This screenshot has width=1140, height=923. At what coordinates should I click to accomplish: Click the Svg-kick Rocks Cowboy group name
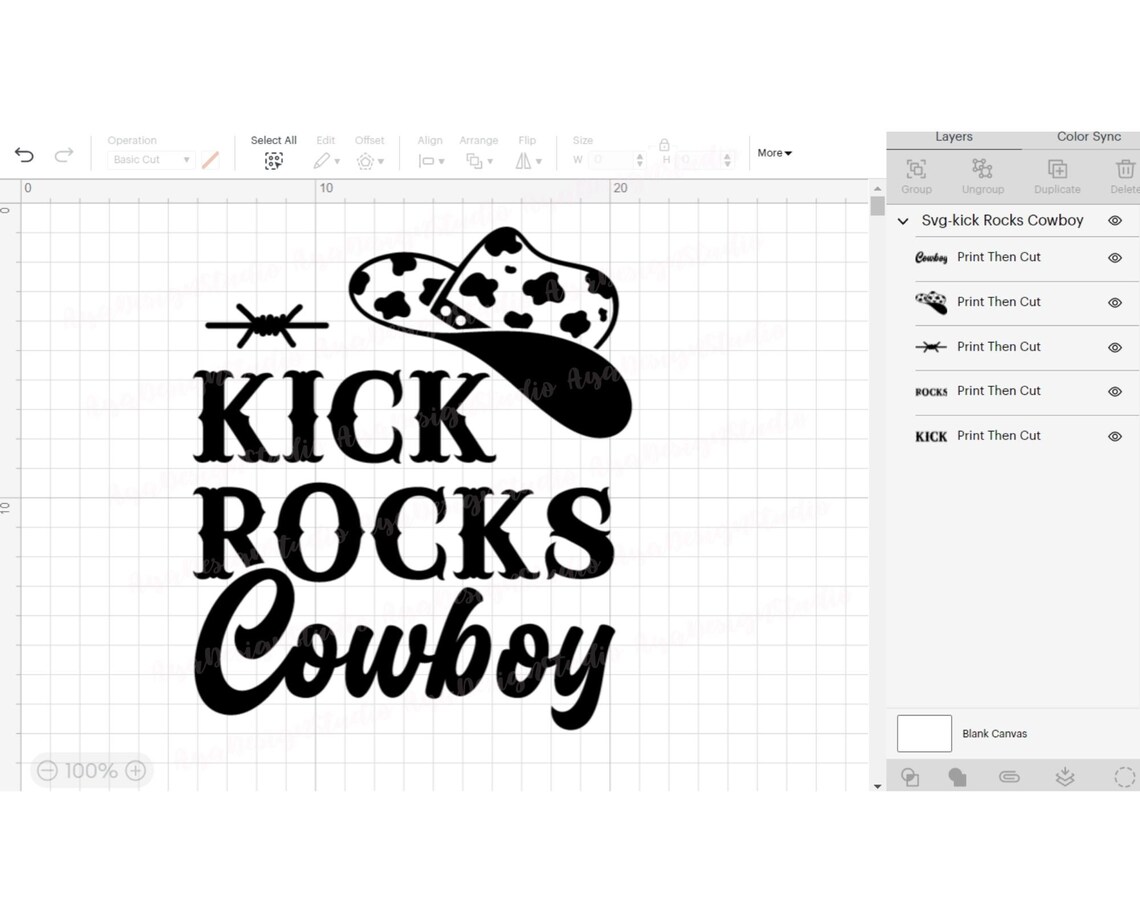1002,220
